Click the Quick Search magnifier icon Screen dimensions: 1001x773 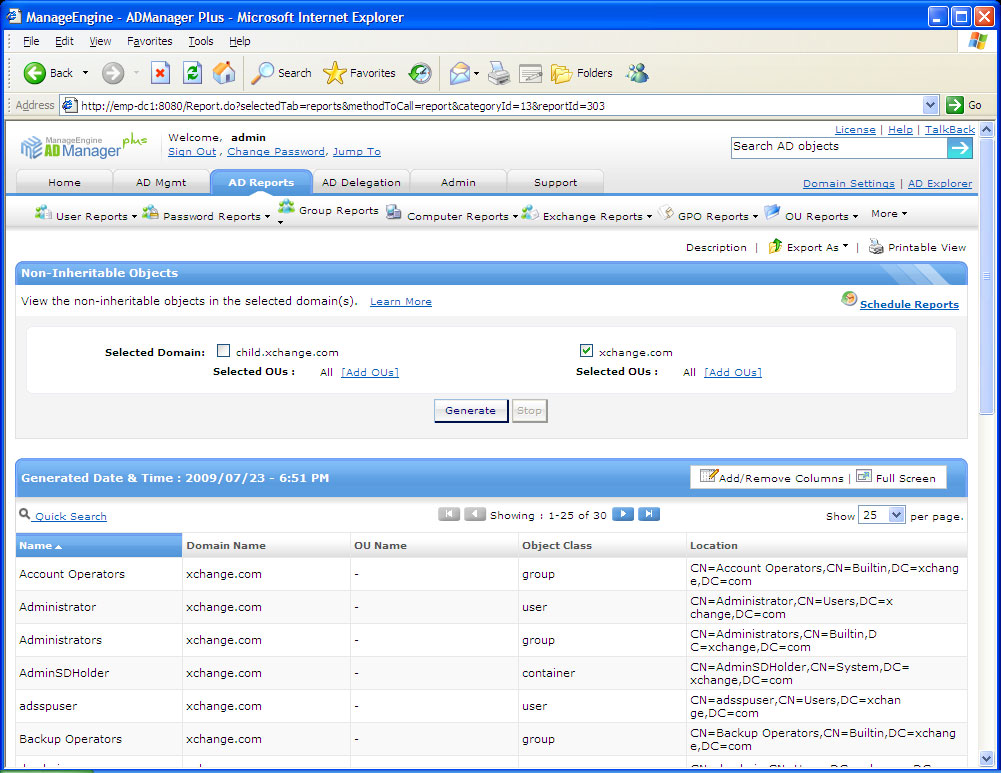[25, 514]
